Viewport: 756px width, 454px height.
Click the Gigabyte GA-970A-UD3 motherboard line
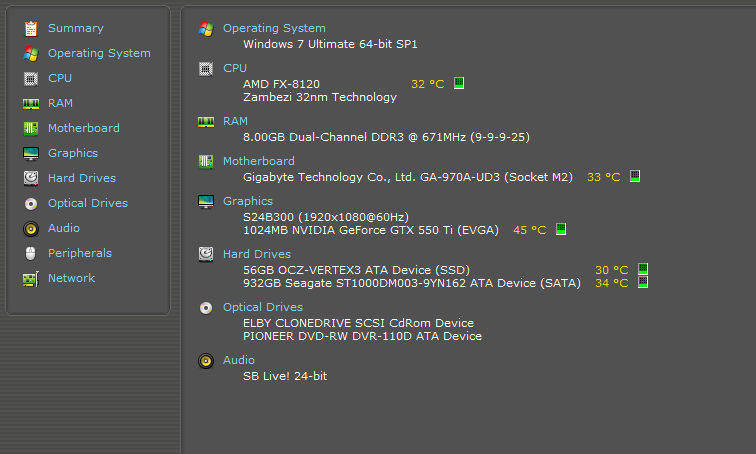click(x=408, y=177)
